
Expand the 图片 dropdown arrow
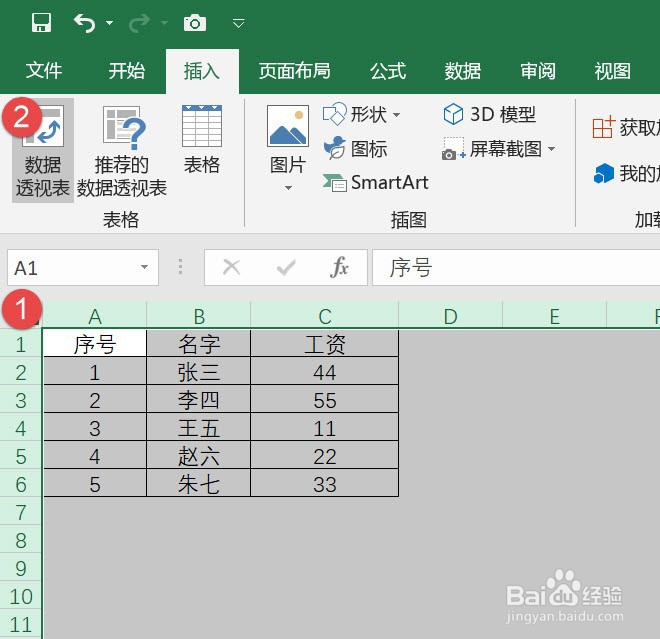(288, 188)
